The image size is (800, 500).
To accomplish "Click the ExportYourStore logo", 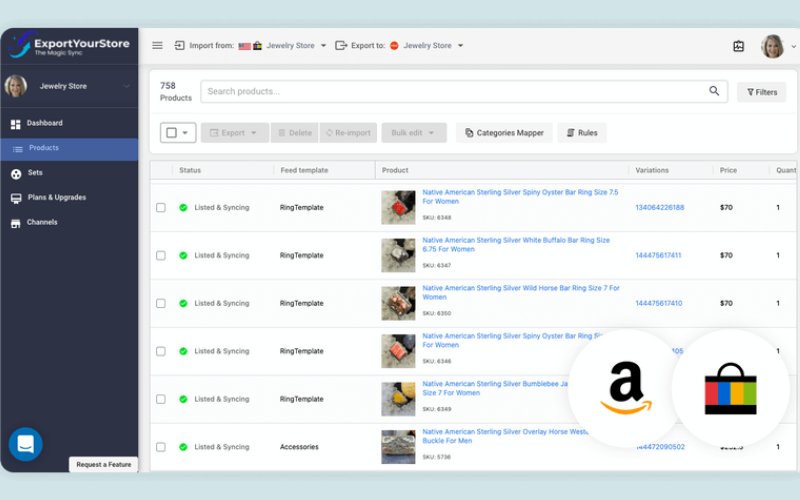I will [x=69, y=45].
